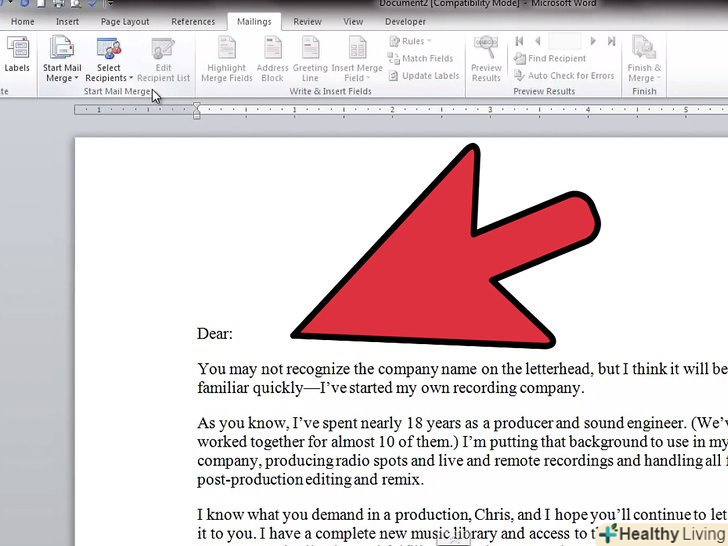The image size is (728, 546).
Task: Expand Select Recipients dropdown arrow
Action: pyautogui.click(x=131, y=78)
